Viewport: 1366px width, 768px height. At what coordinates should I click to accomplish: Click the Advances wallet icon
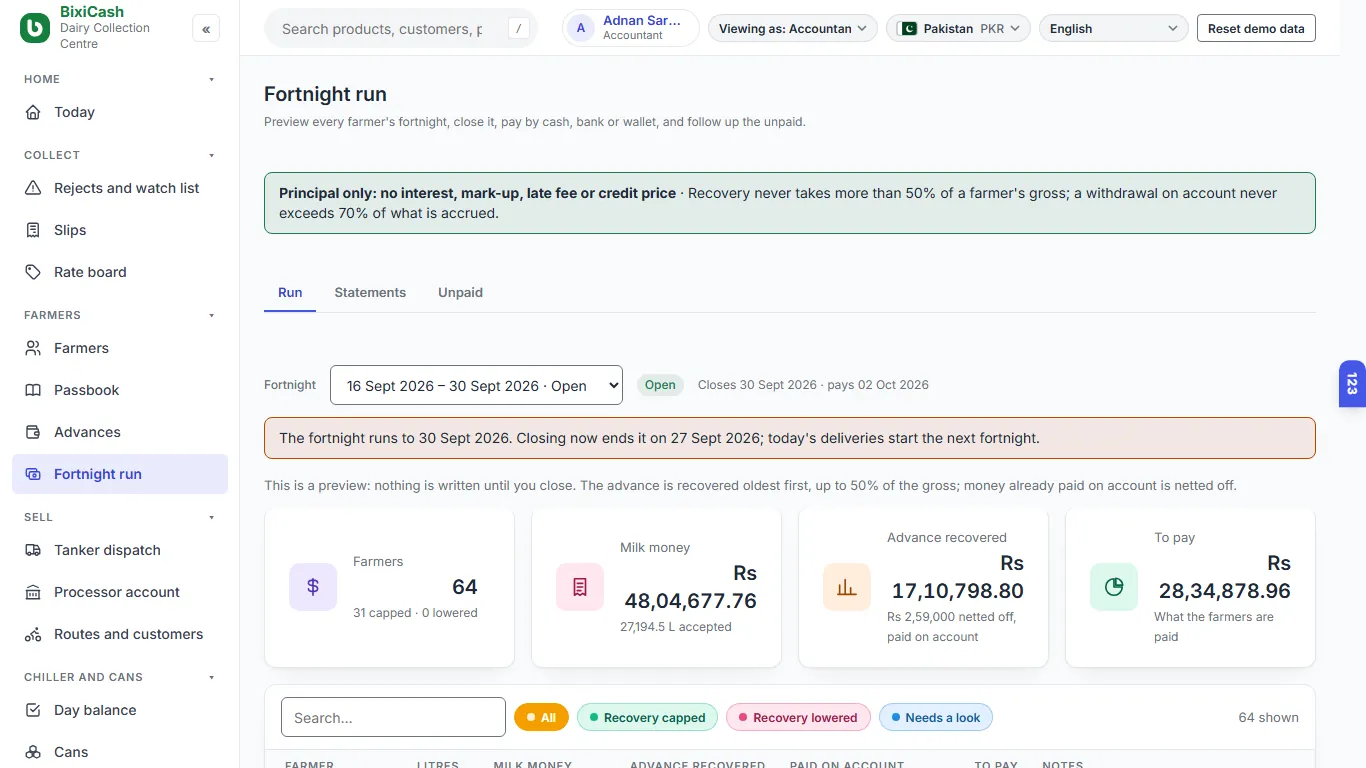pos(33,432)
